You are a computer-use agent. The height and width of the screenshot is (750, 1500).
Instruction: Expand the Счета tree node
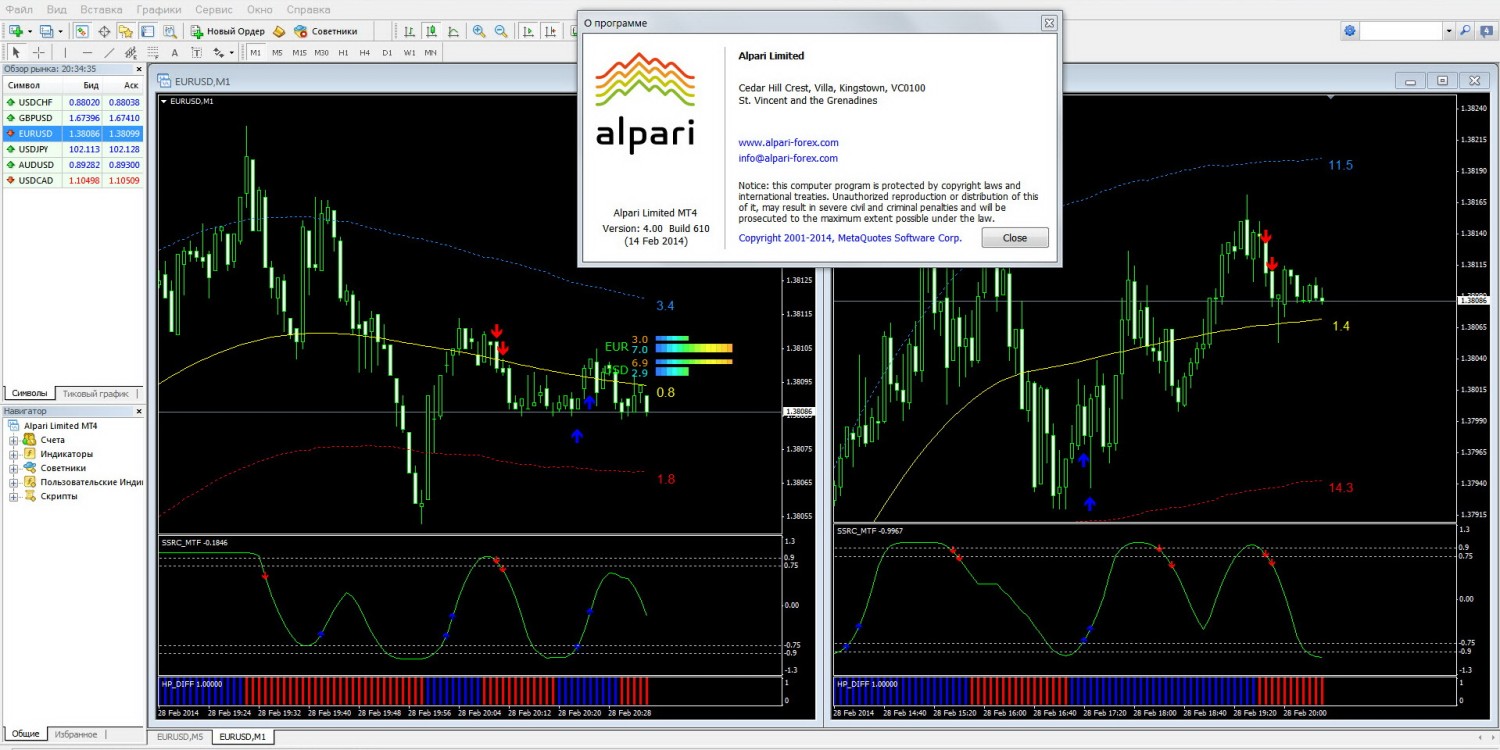pyautogui.click(x=13, y=440)
